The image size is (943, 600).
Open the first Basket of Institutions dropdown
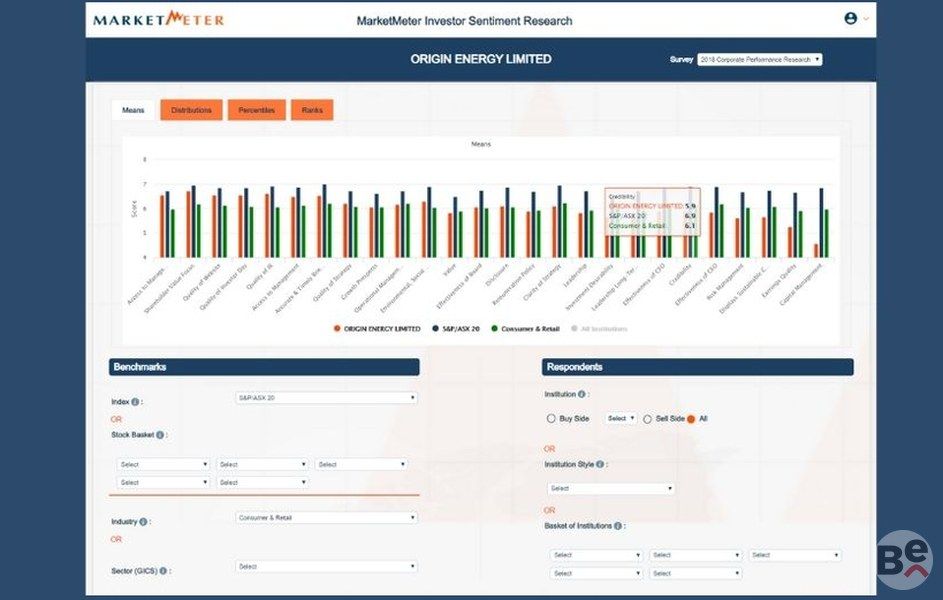click(596, 556)
